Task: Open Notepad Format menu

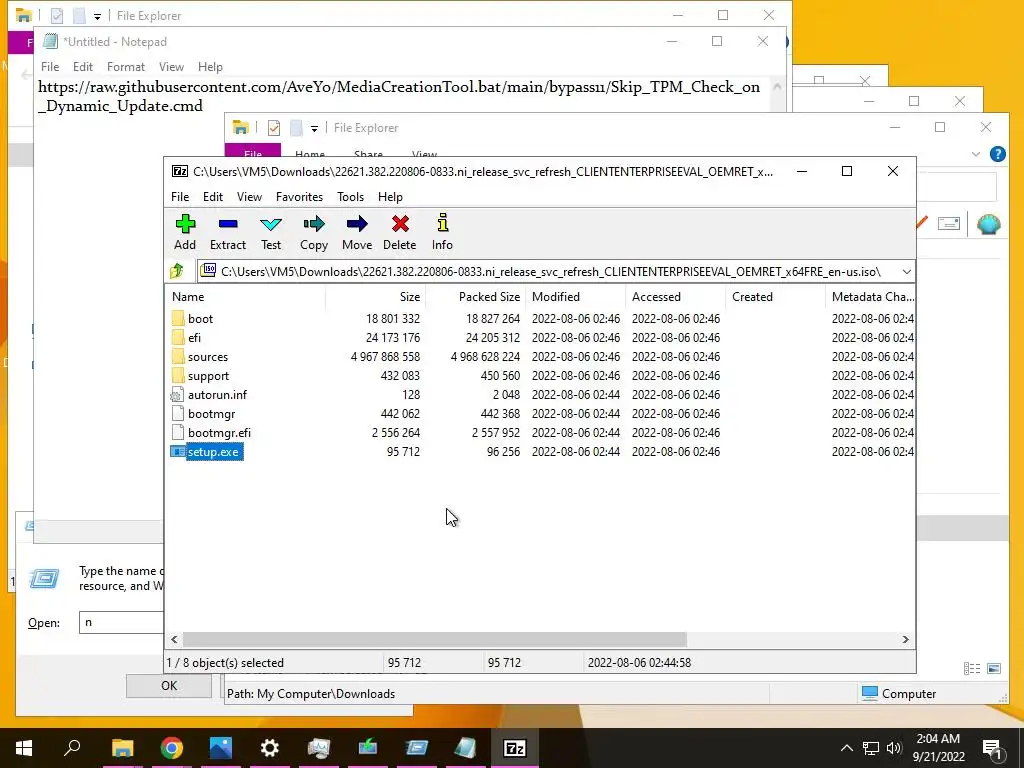Action: [x=125, y=67]
